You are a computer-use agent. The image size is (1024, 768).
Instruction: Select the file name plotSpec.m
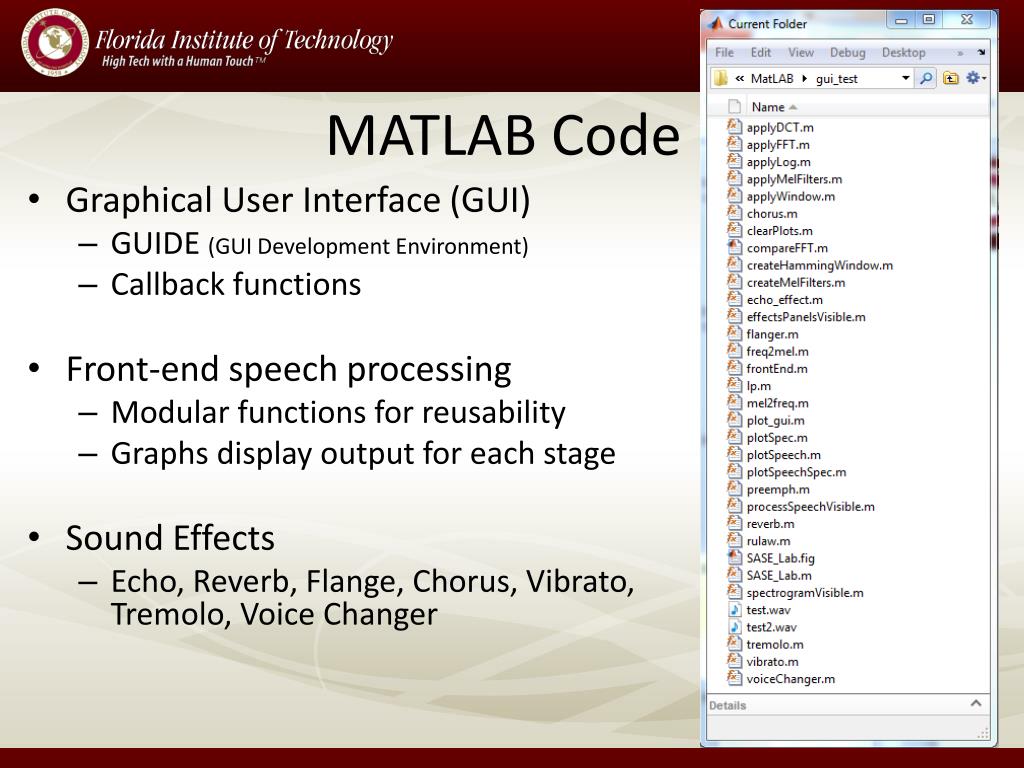click(x=777, y=438)
